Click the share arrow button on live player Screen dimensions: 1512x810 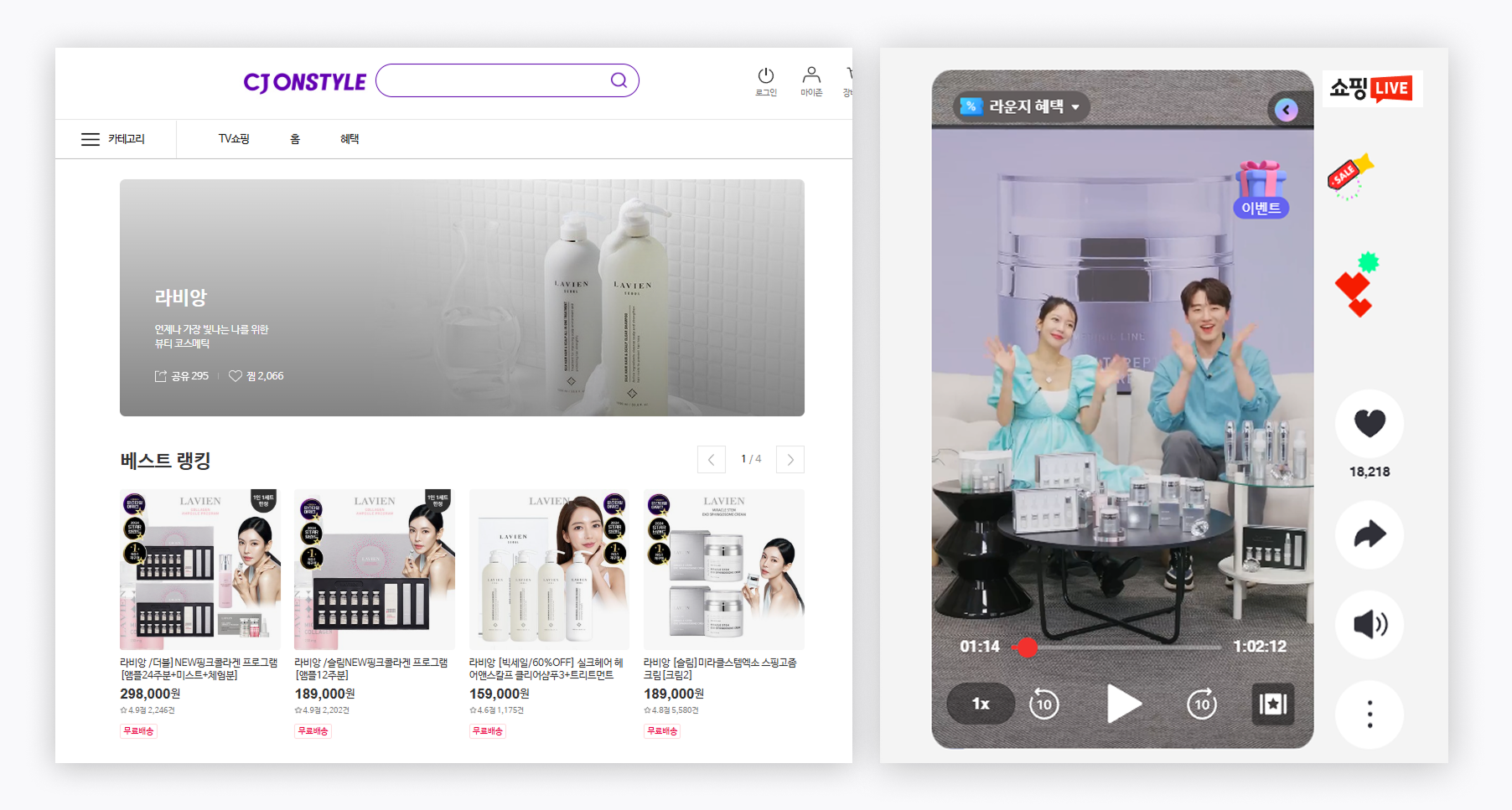pos(1369,534)
